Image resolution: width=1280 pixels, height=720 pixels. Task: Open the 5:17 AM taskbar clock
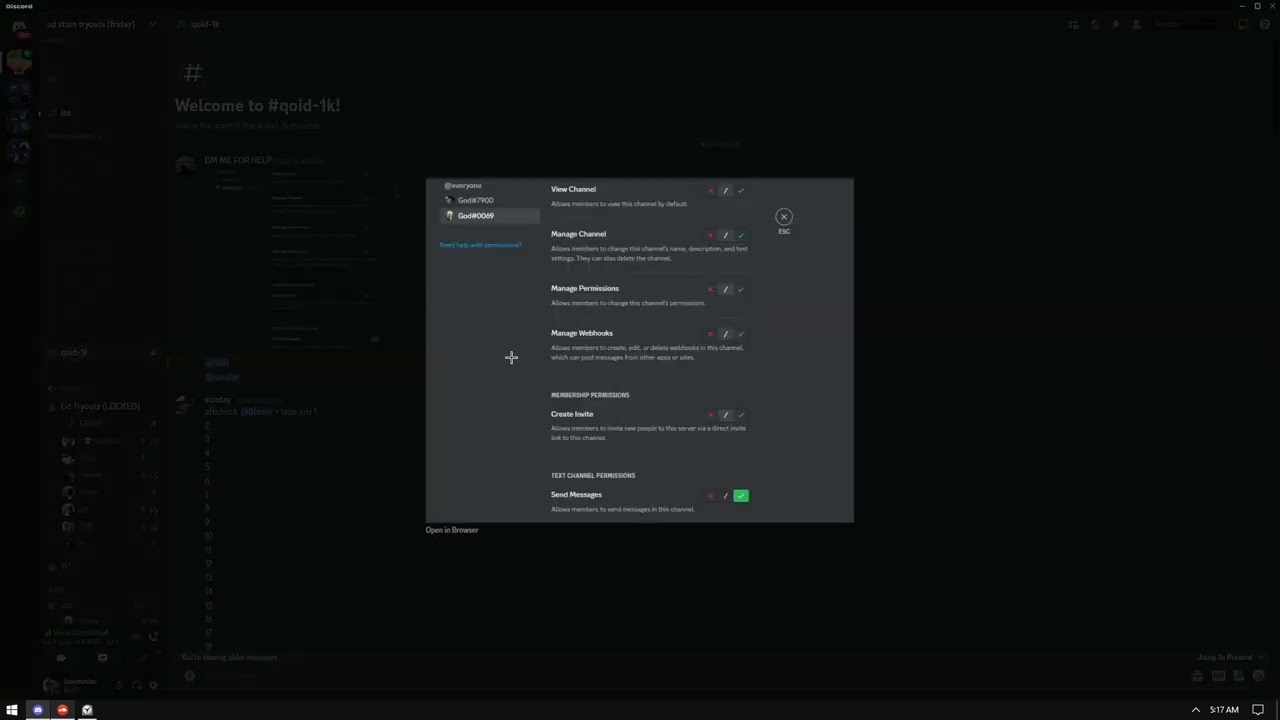pos(1224,710)
